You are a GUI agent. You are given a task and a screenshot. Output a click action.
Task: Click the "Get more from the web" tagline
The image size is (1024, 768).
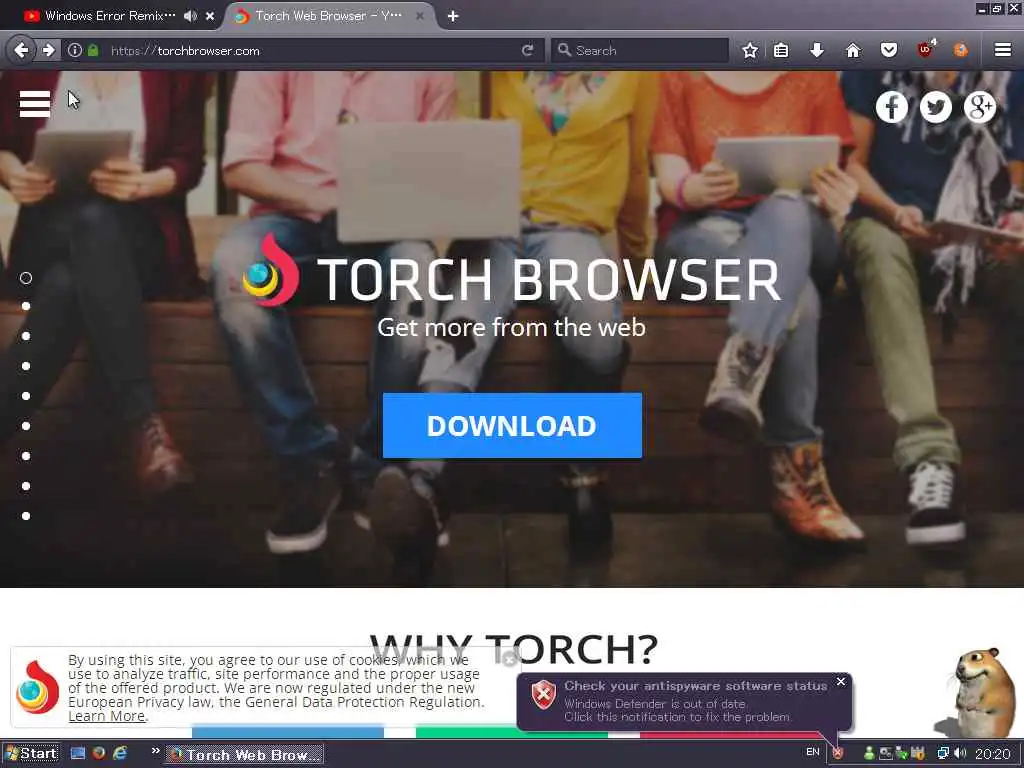(511, 327)
